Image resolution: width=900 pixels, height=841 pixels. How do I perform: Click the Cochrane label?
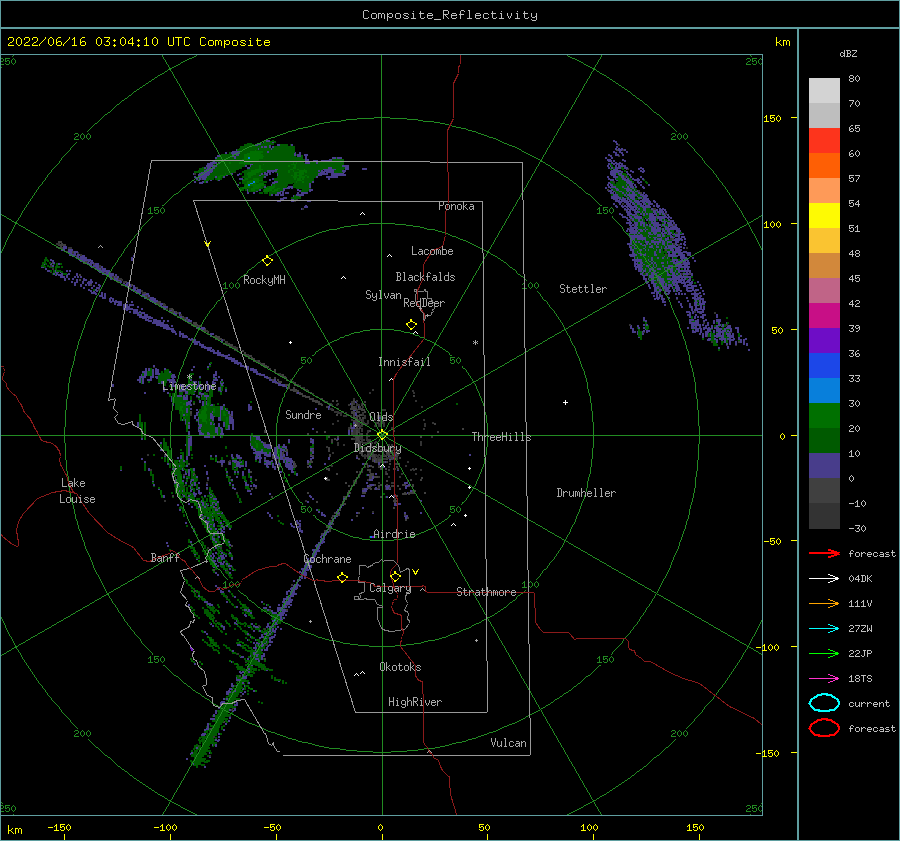click(327, 559)
